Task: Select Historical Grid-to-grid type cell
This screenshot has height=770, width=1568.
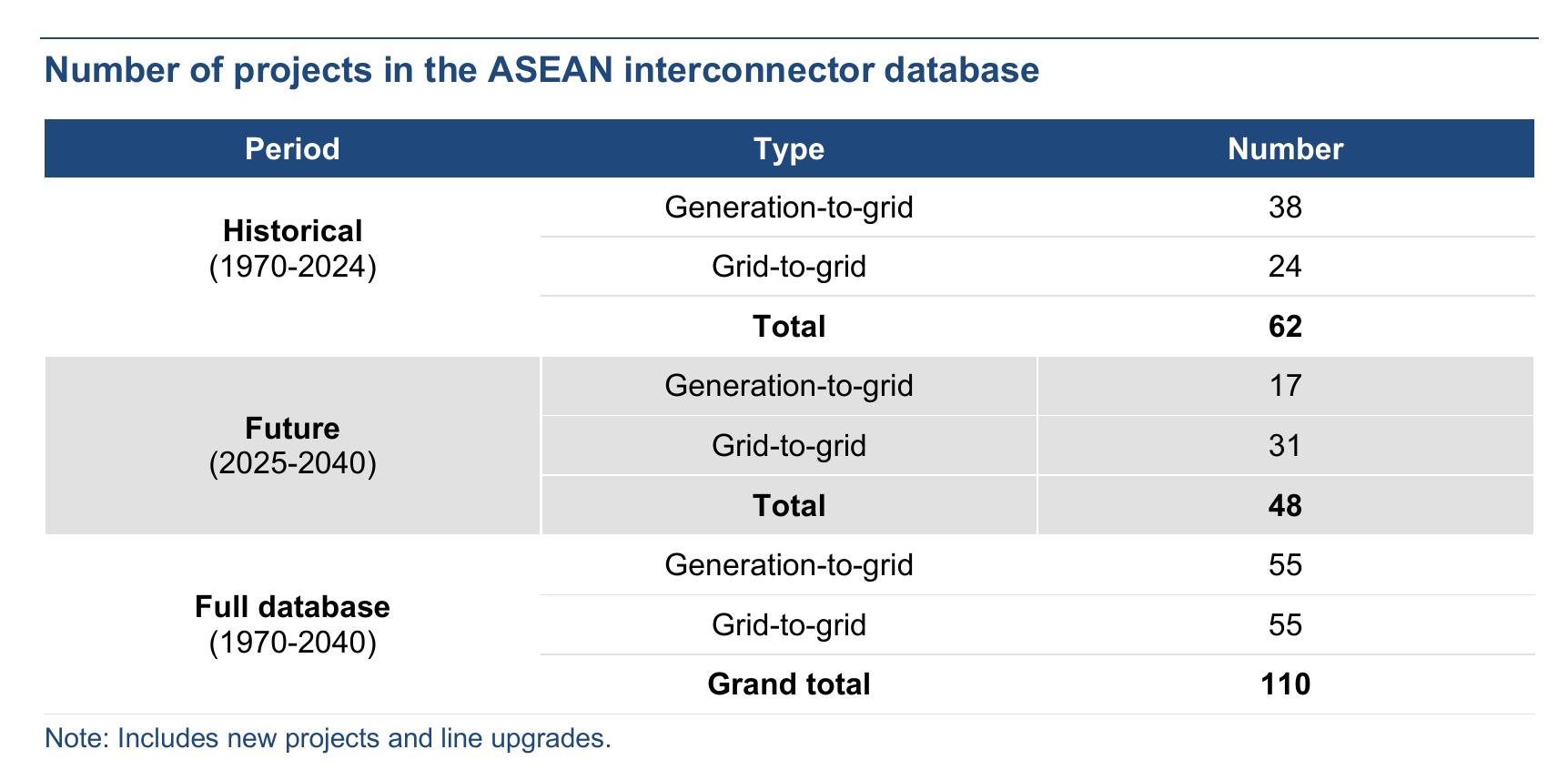Action: click(789, 267)
